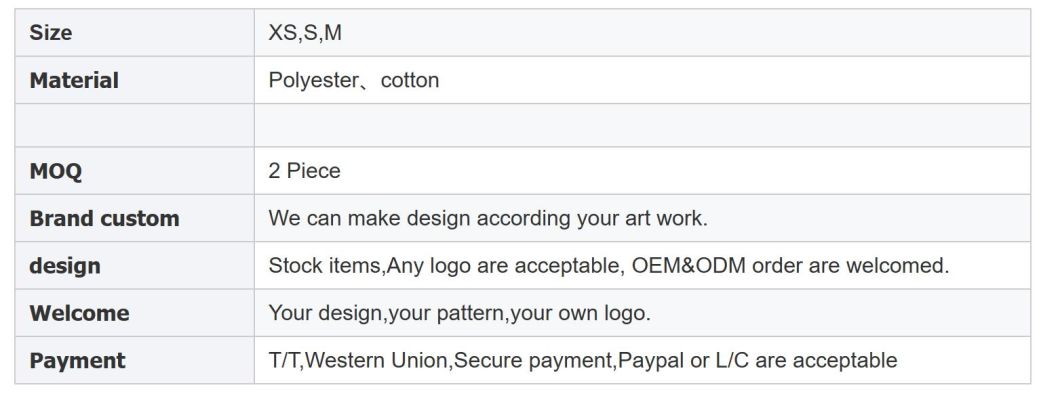The image size is (1060, 398).
Task: Click the Brand custom label
Action: pyautogui.click(x=104, y=218)
